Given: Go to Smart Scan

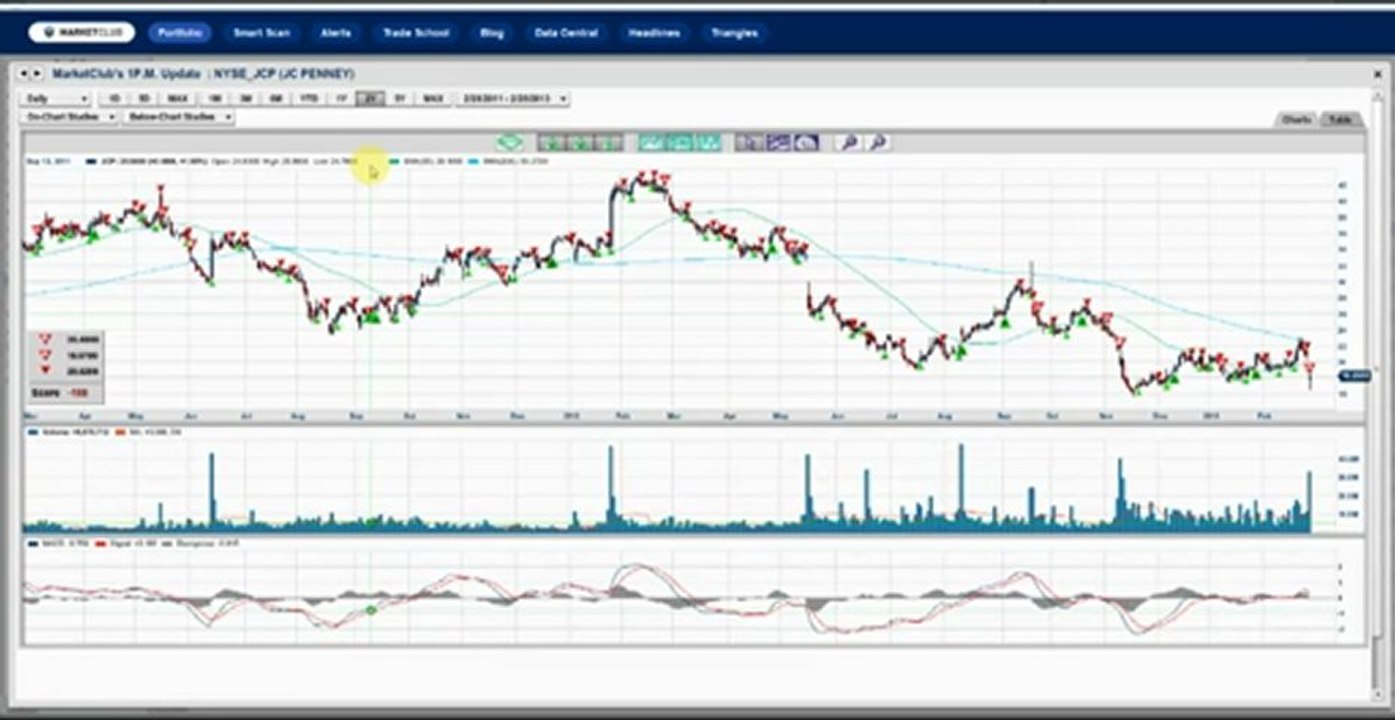Looking at the screenshot, I should click(262, 33).
